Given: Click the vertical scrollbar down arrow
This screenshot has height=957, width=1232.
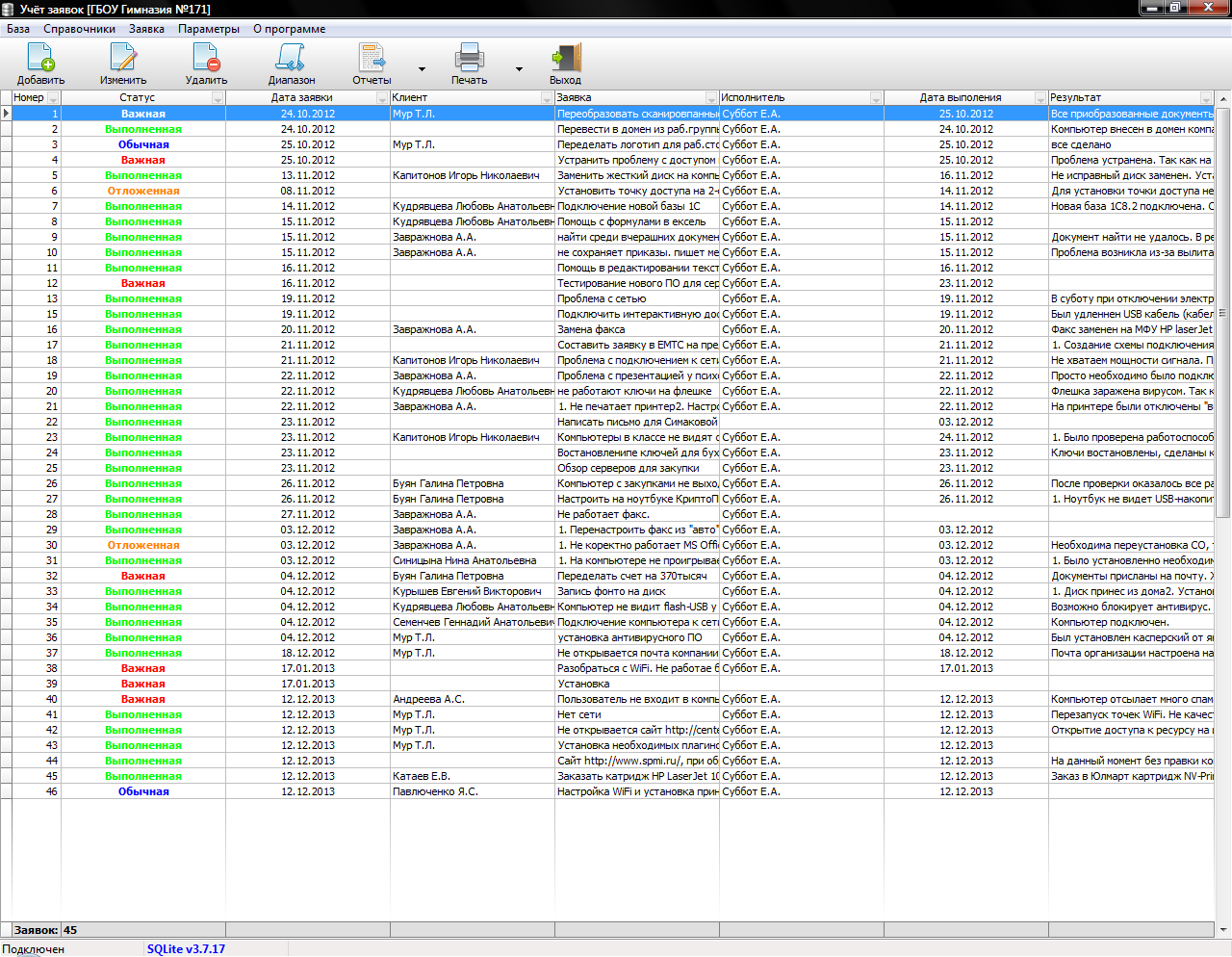Looking at the screenshot, I should [x=1223, y=930].
